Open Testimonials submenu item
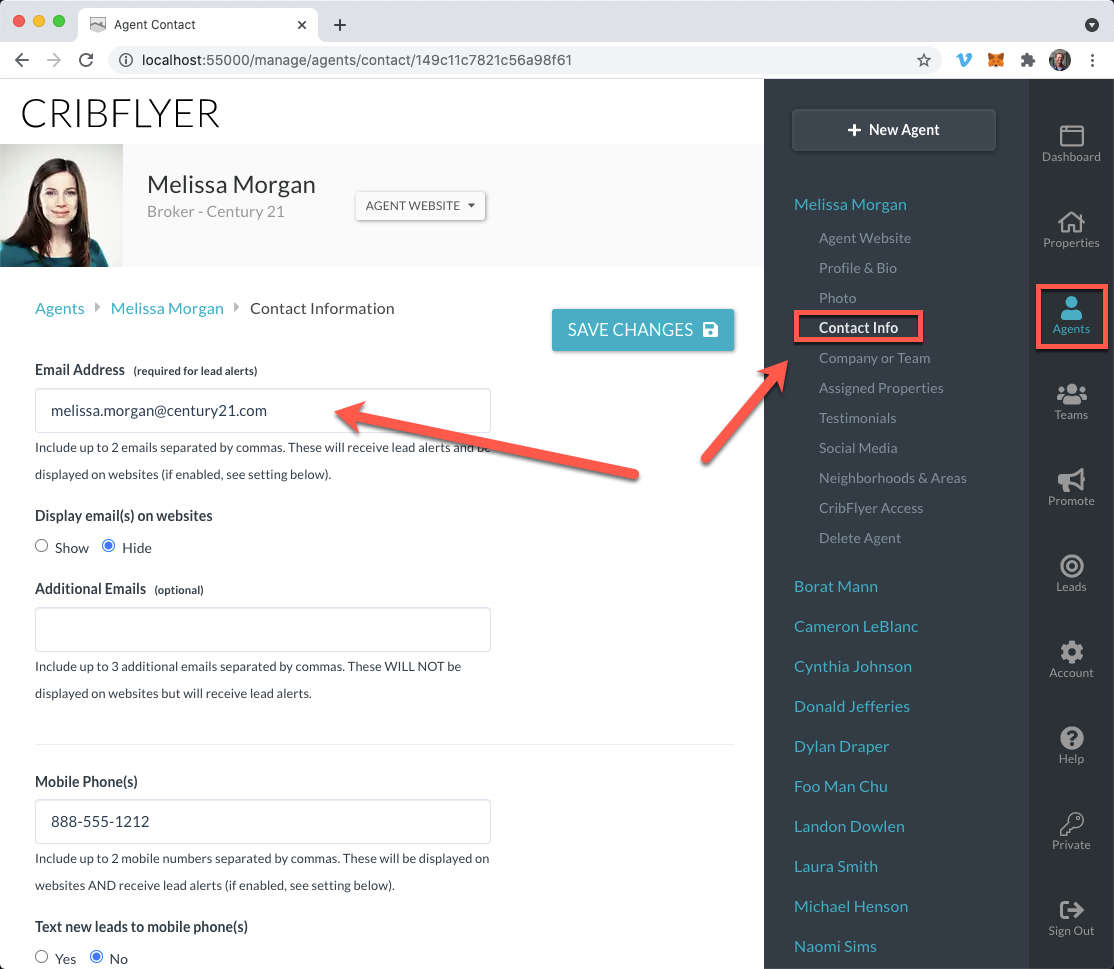Viewport: 1114px width, 969px height. 857,418
